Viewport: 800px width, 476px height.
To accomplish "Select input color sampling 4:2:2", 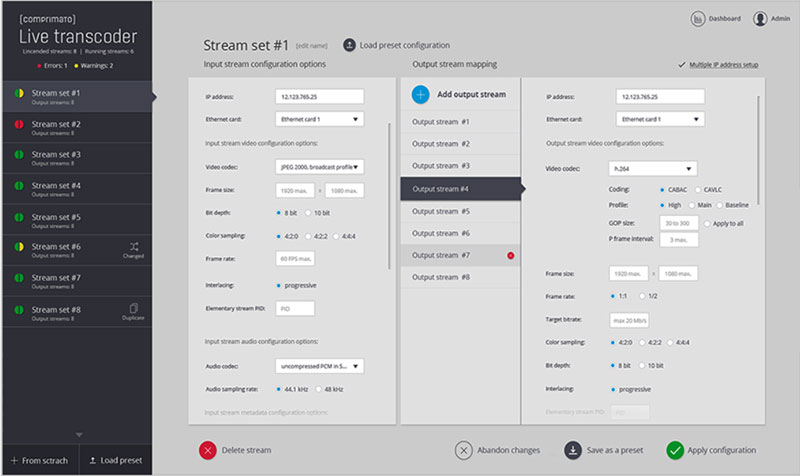I will [x=308, y=236].
